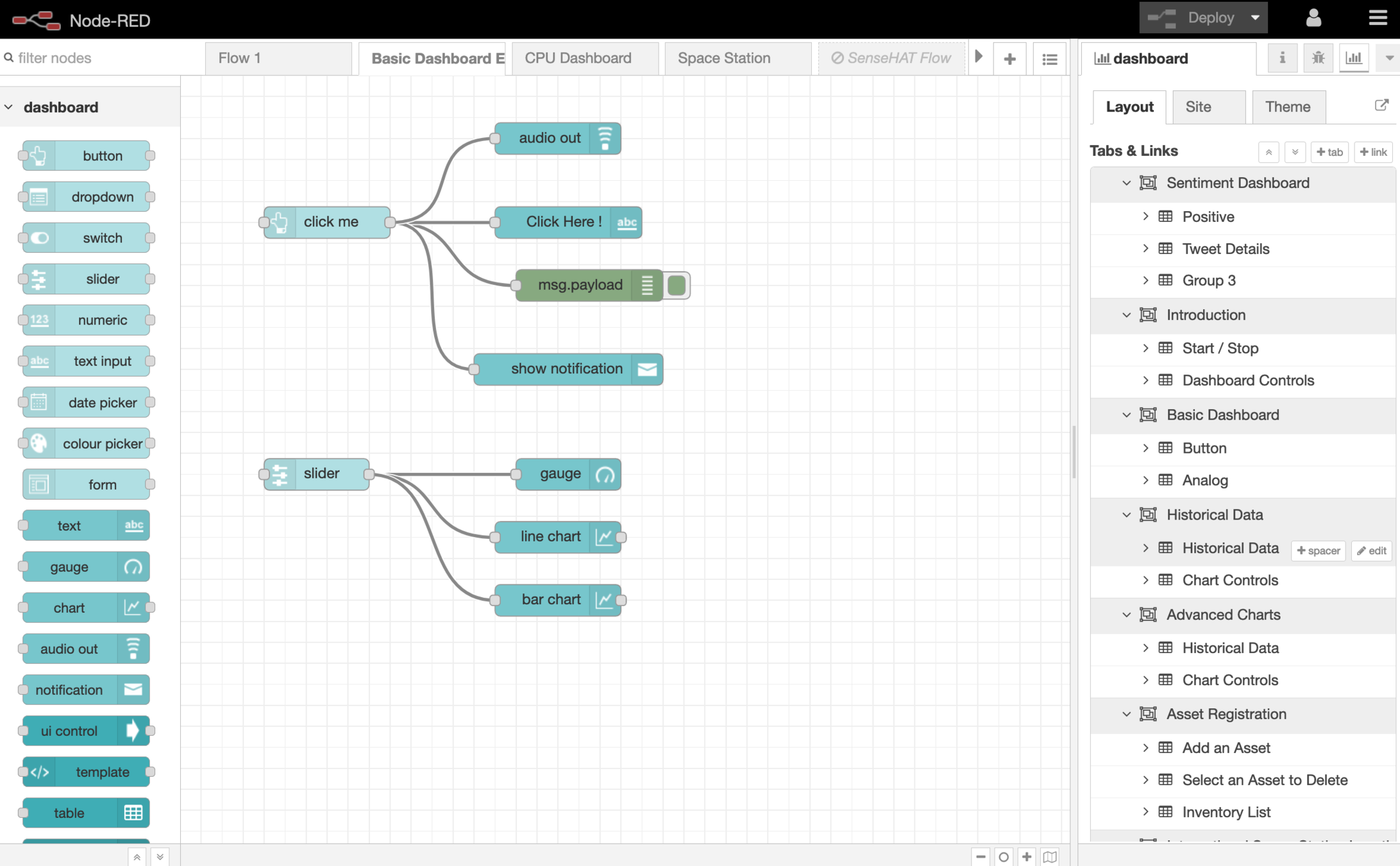The width and height of the screenshot is (1400, 866).
Task: Open the Theme tab
Action: click(x=1287, y=106)
